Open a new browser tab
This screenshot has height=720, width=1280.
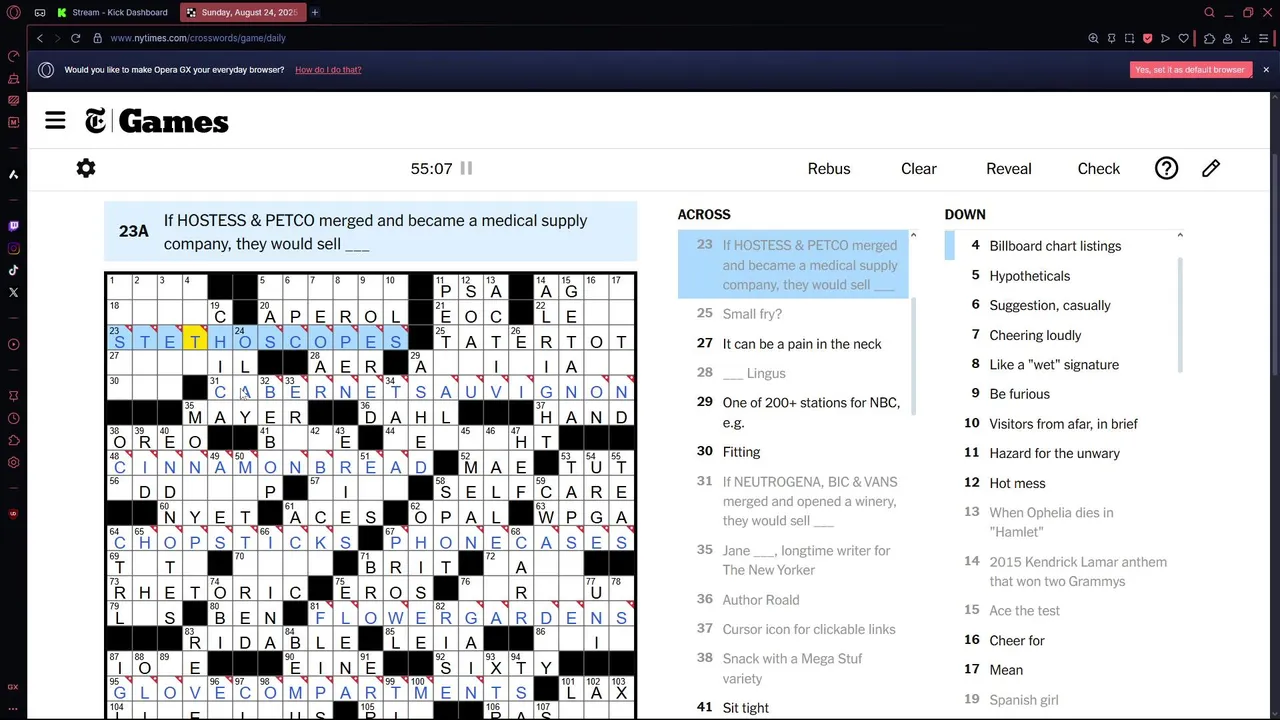tap(314, 12)
